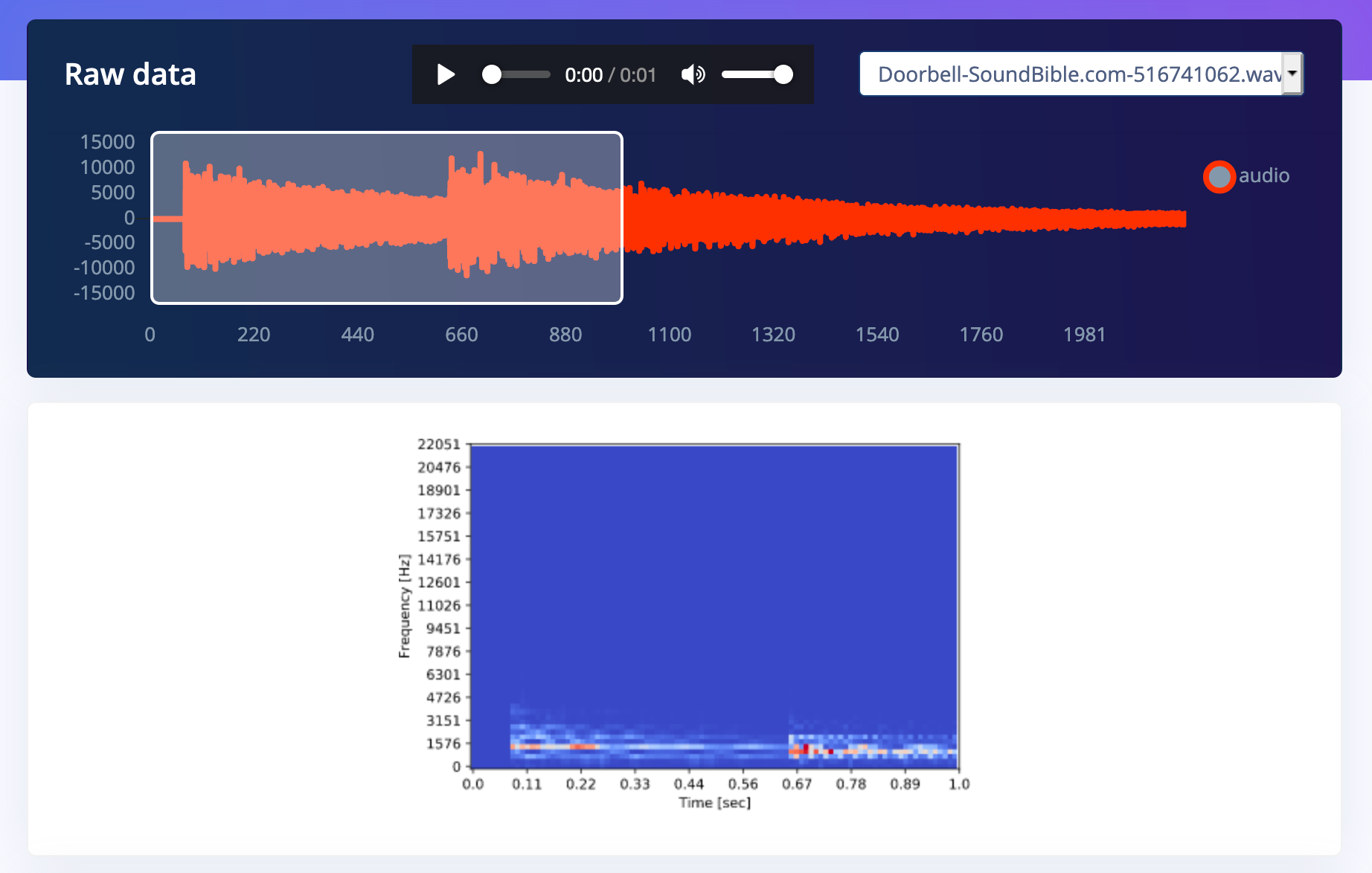Open the Doorbell-SoundBible wav file dropdown
The image size is (1372, 873).
(x=1079, y=74)
